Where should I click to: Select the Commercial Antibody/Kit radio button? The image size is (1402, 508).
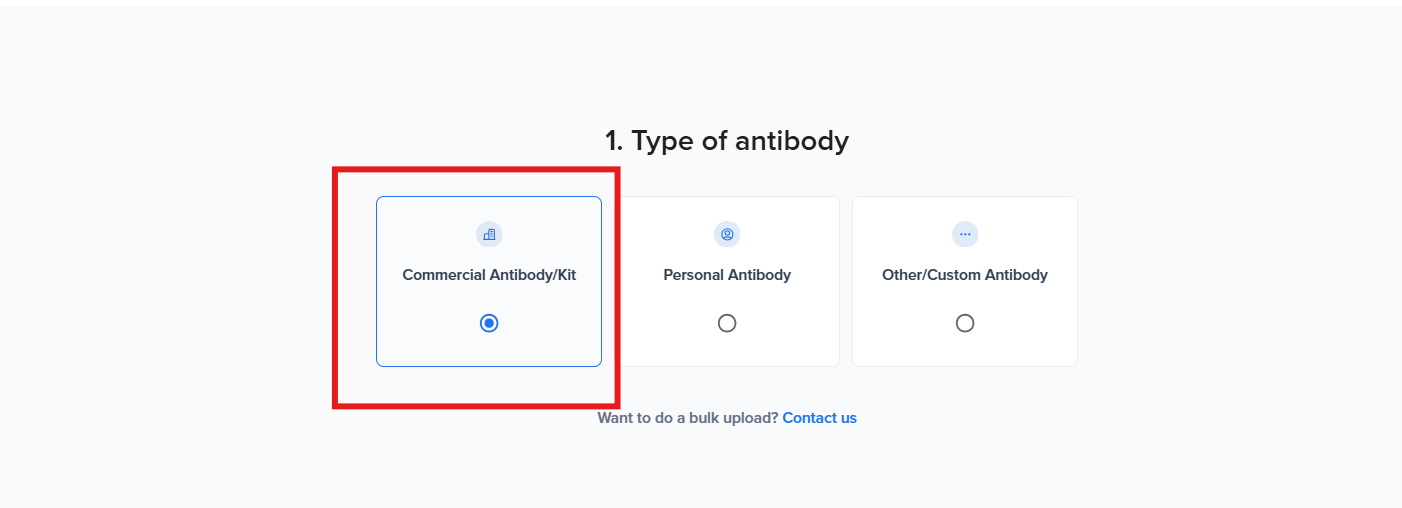point(489,323)
